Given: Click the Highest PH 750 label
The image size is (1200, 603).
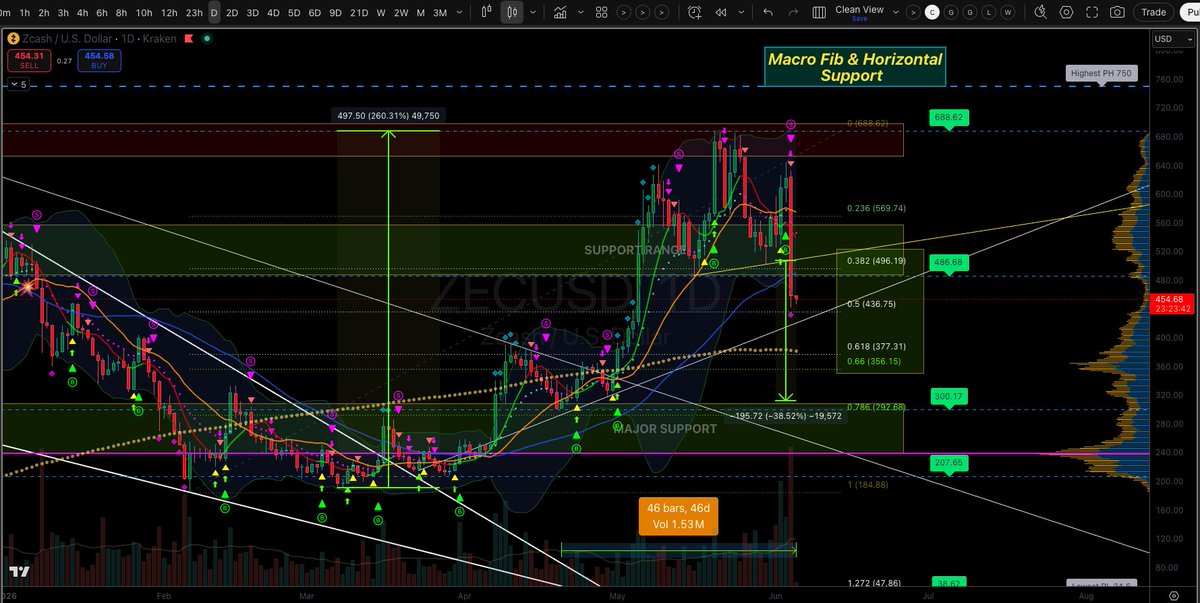Looking at the screenshot, I should pyautogui.click(x=1104, y=74).
